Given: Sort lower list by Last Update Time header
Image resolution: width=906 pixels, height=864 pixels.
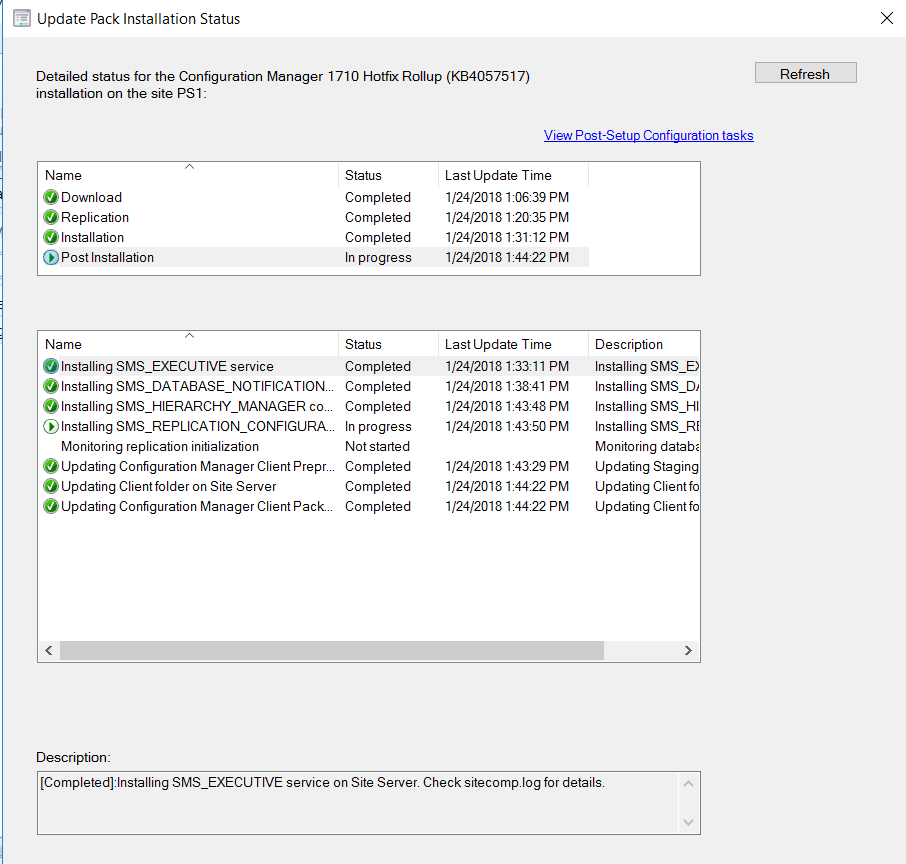Looking at the screenshot, I should click(x=513, y=344).
